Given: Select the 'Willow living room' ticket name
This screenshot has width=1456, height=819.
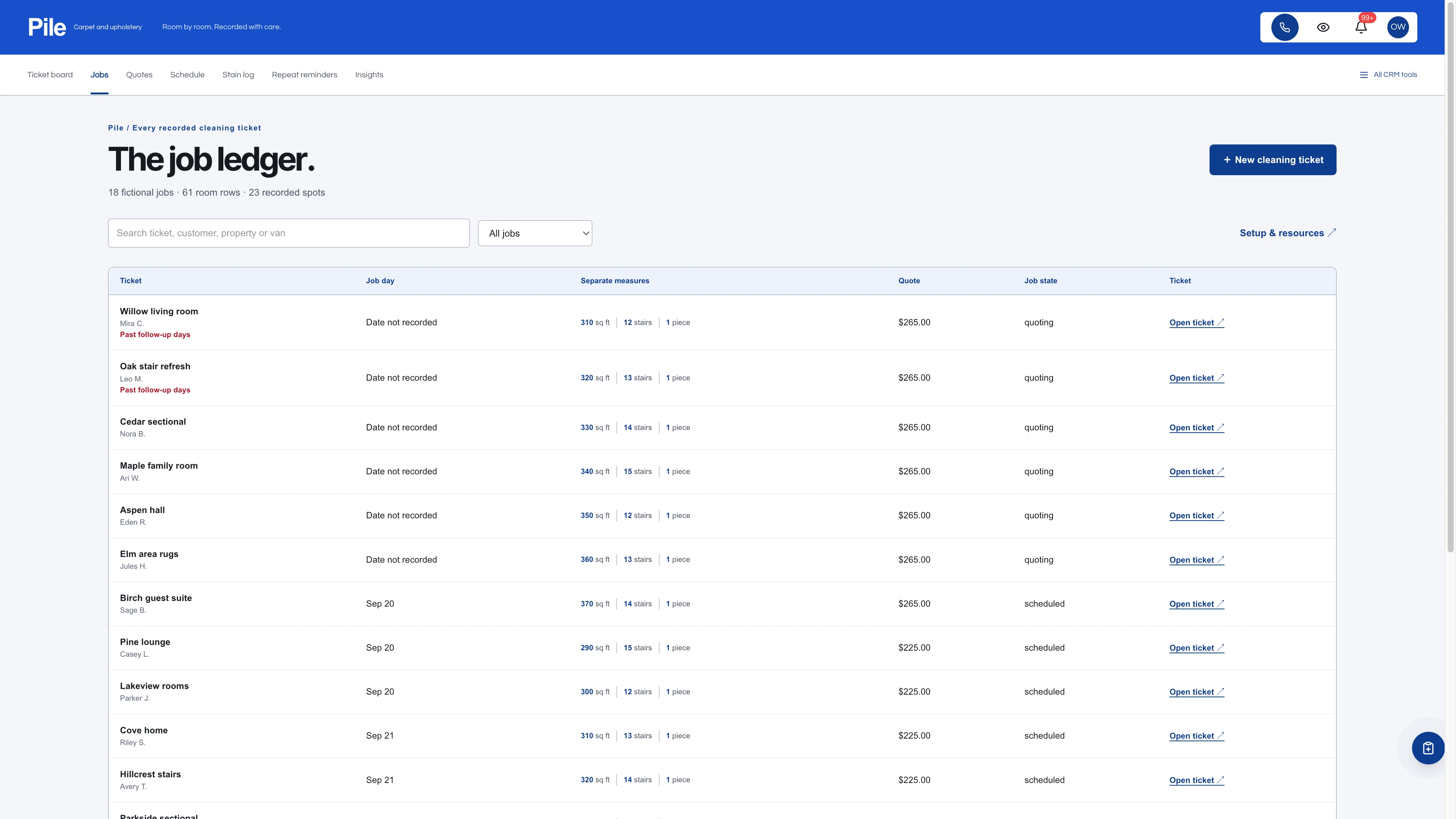Looking at the screenshot, I should tap(159, 311).
